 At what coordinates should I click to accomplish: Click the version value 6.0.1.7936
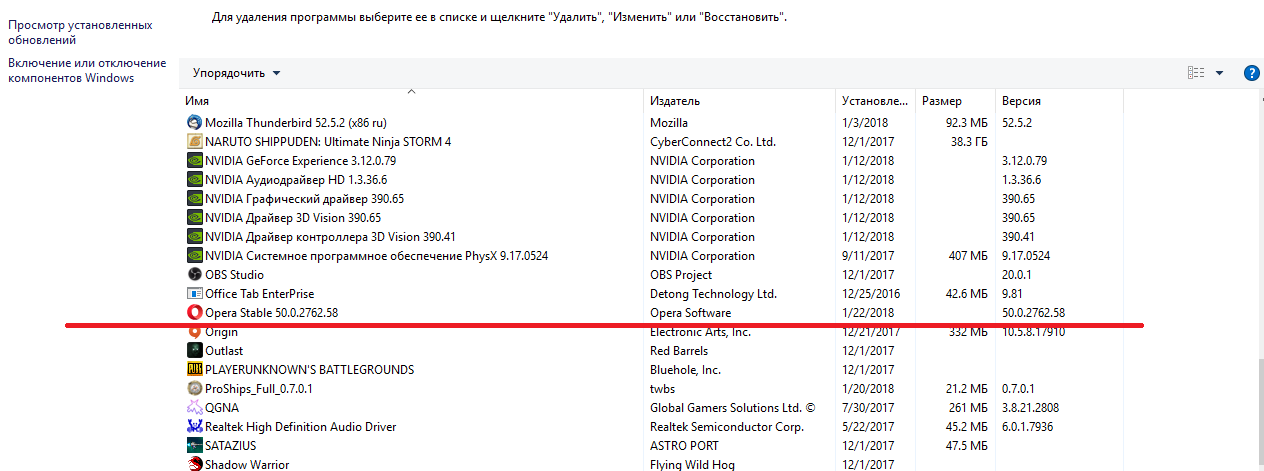pos(1029,426)
